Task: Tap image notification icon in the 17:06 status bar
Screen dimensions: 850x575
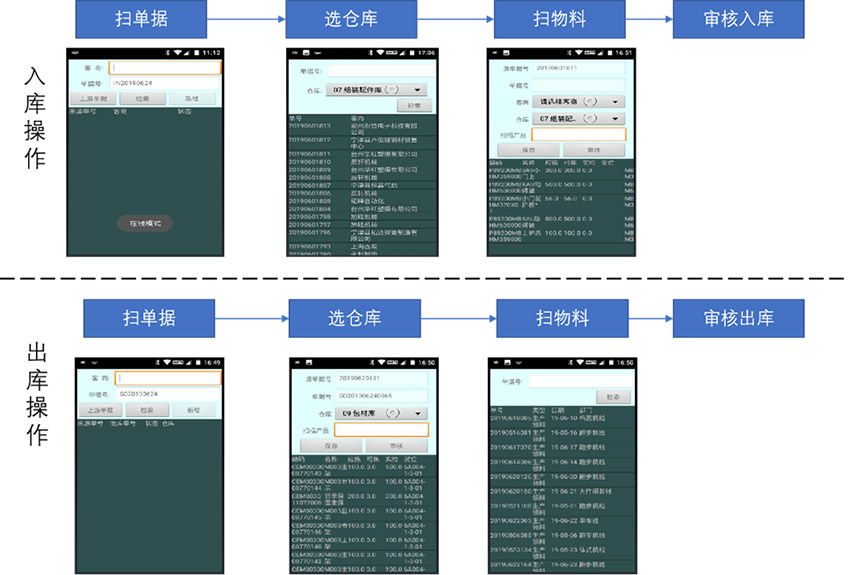Action: 306,53
